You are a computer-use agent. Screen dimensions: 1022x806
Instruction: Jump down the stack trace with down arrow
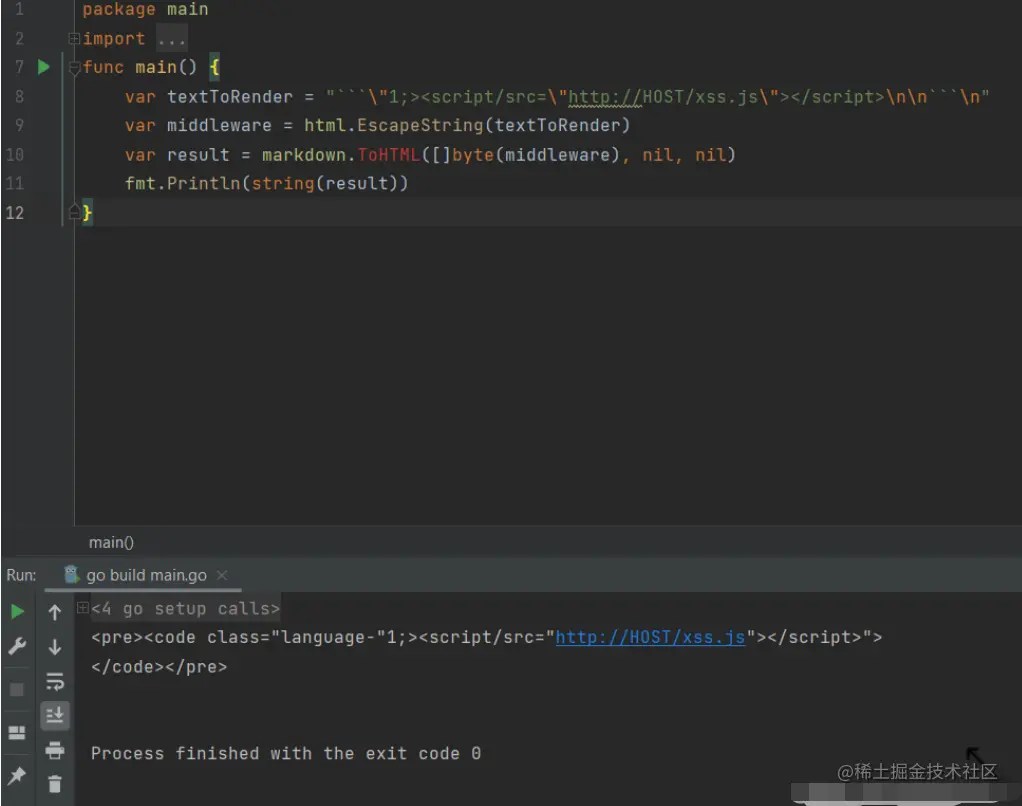[55, 646]
